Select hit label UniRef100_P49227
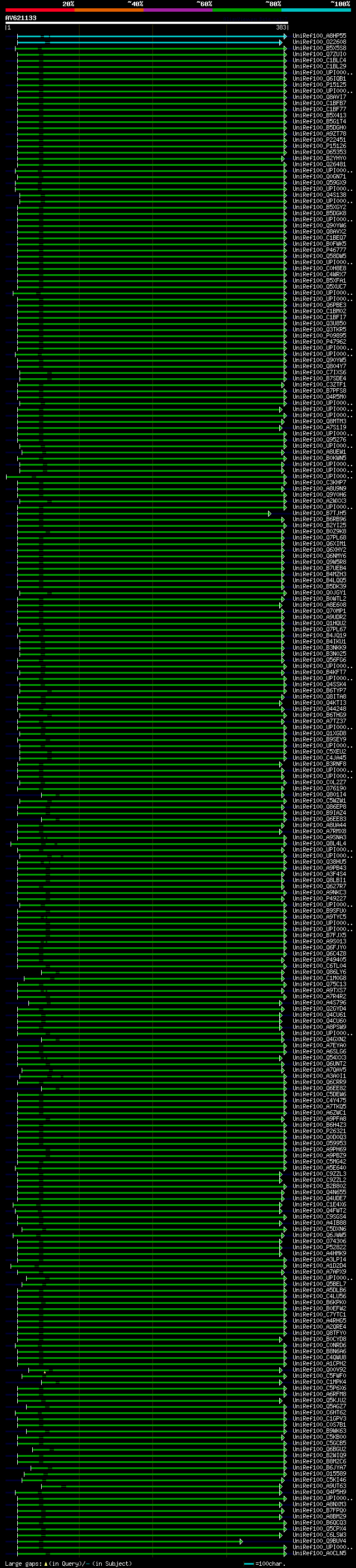This screenshot has height=1568, width=356. click(319, 898)
